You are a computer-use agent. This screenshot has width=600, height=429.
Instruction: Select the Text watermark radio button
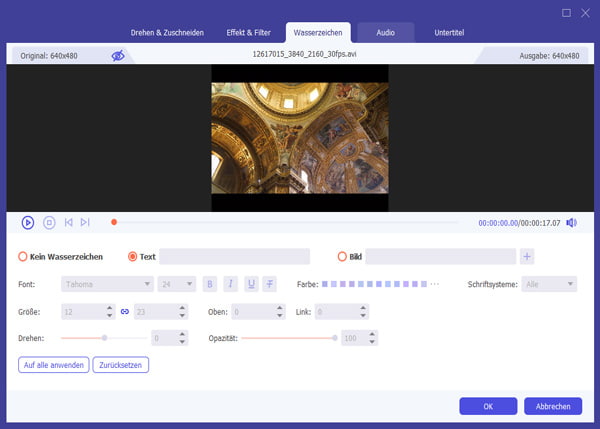132,257
